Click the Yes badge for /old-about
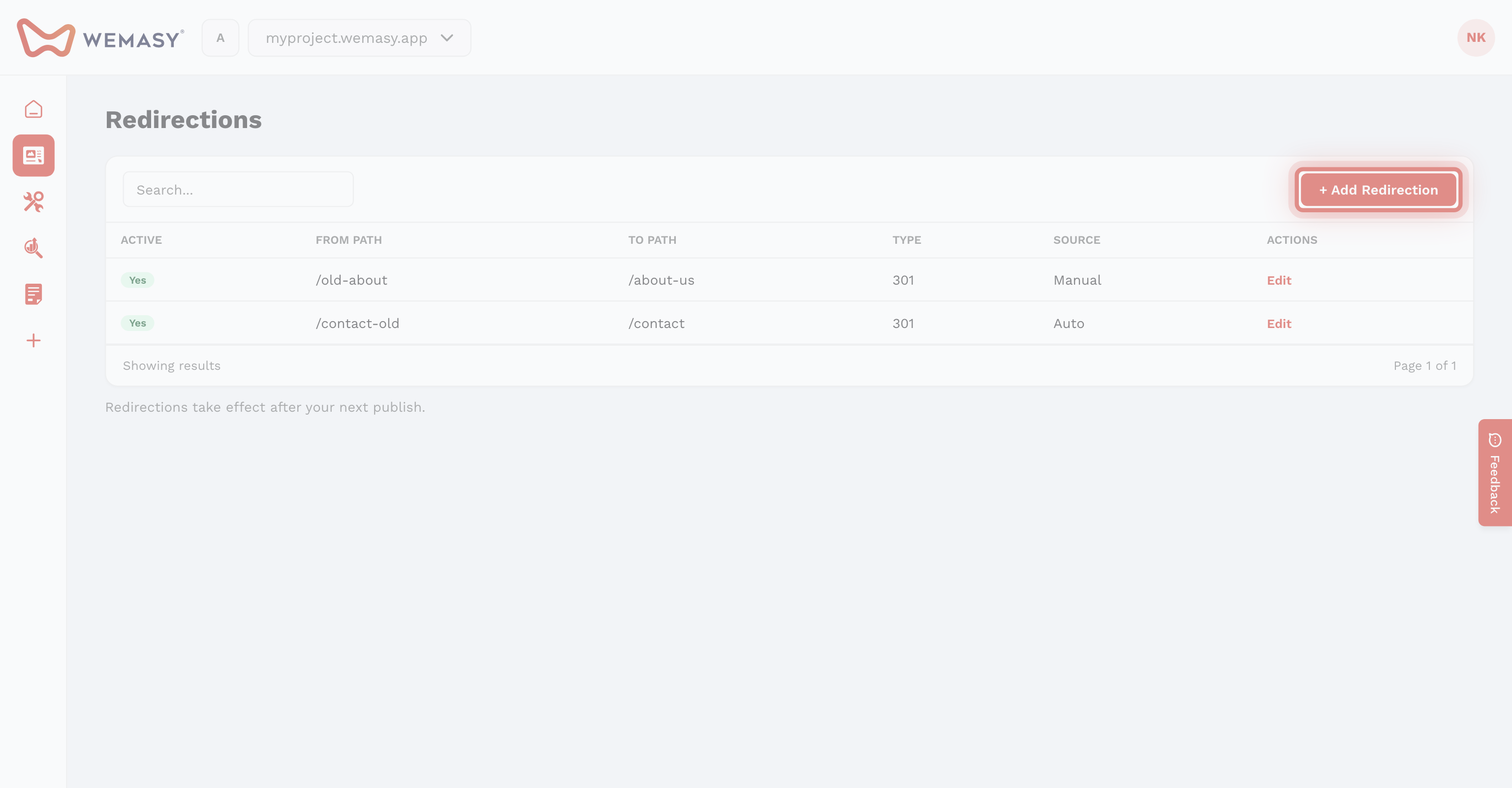Image resolution: width=1512 pixels, height=788 pixels. (x=137, y=280)
